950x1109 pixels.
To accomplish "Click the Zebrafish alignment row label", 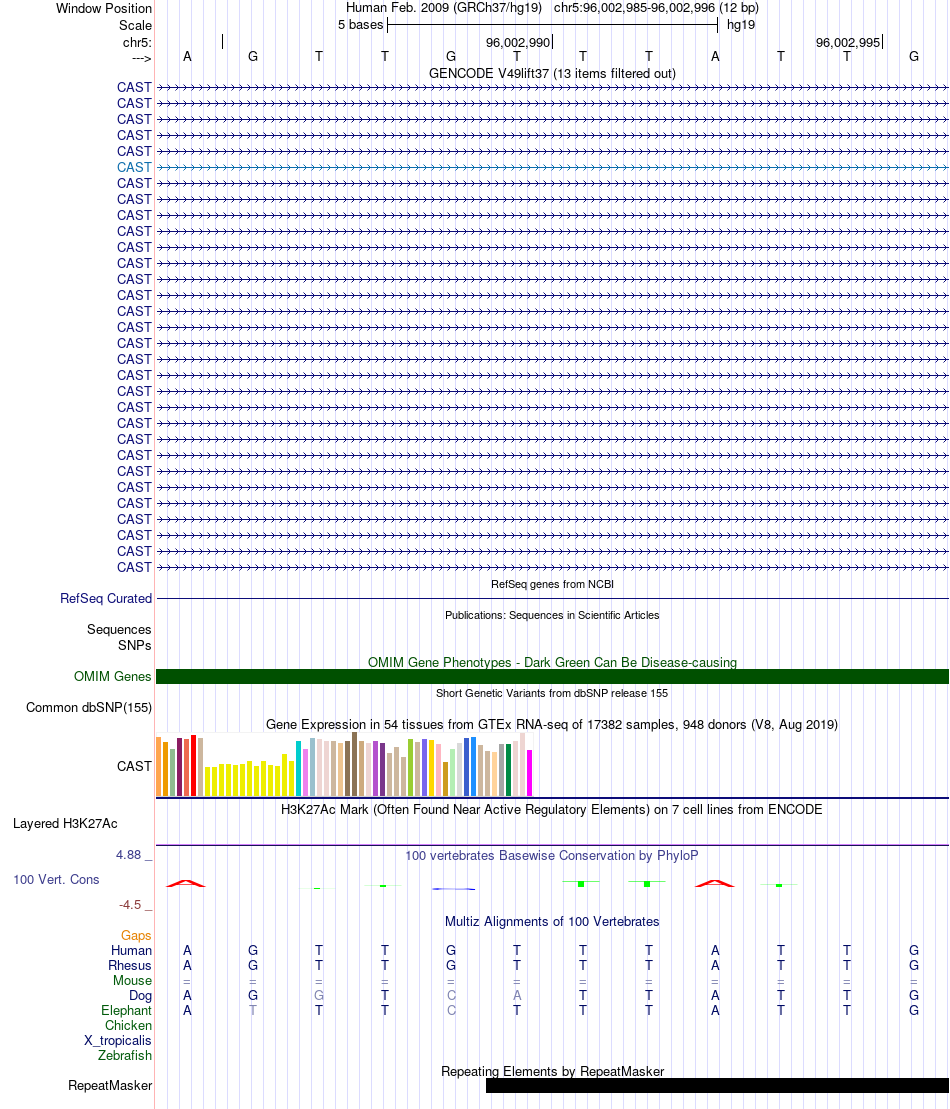I will click(125, 1055).
